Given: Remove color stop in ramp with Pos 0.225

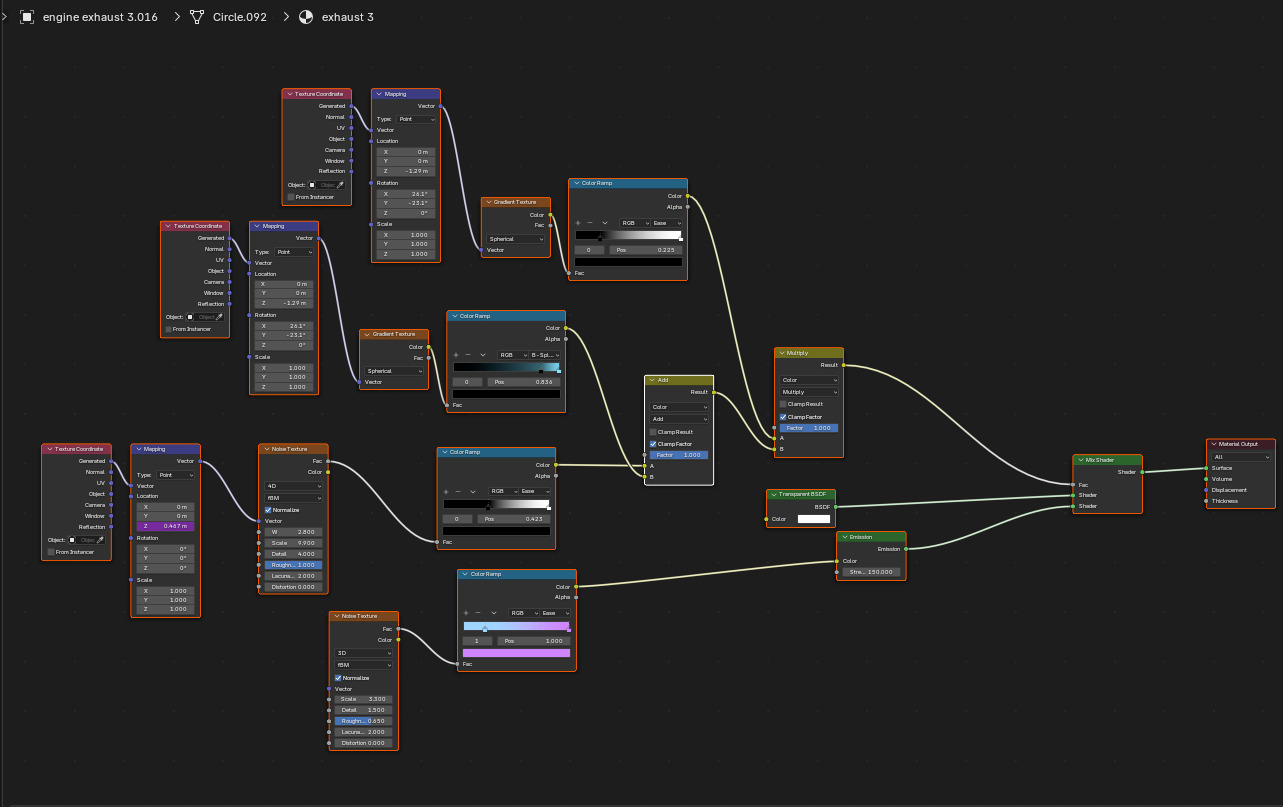Looking at the screenshot, I should 590,223.
